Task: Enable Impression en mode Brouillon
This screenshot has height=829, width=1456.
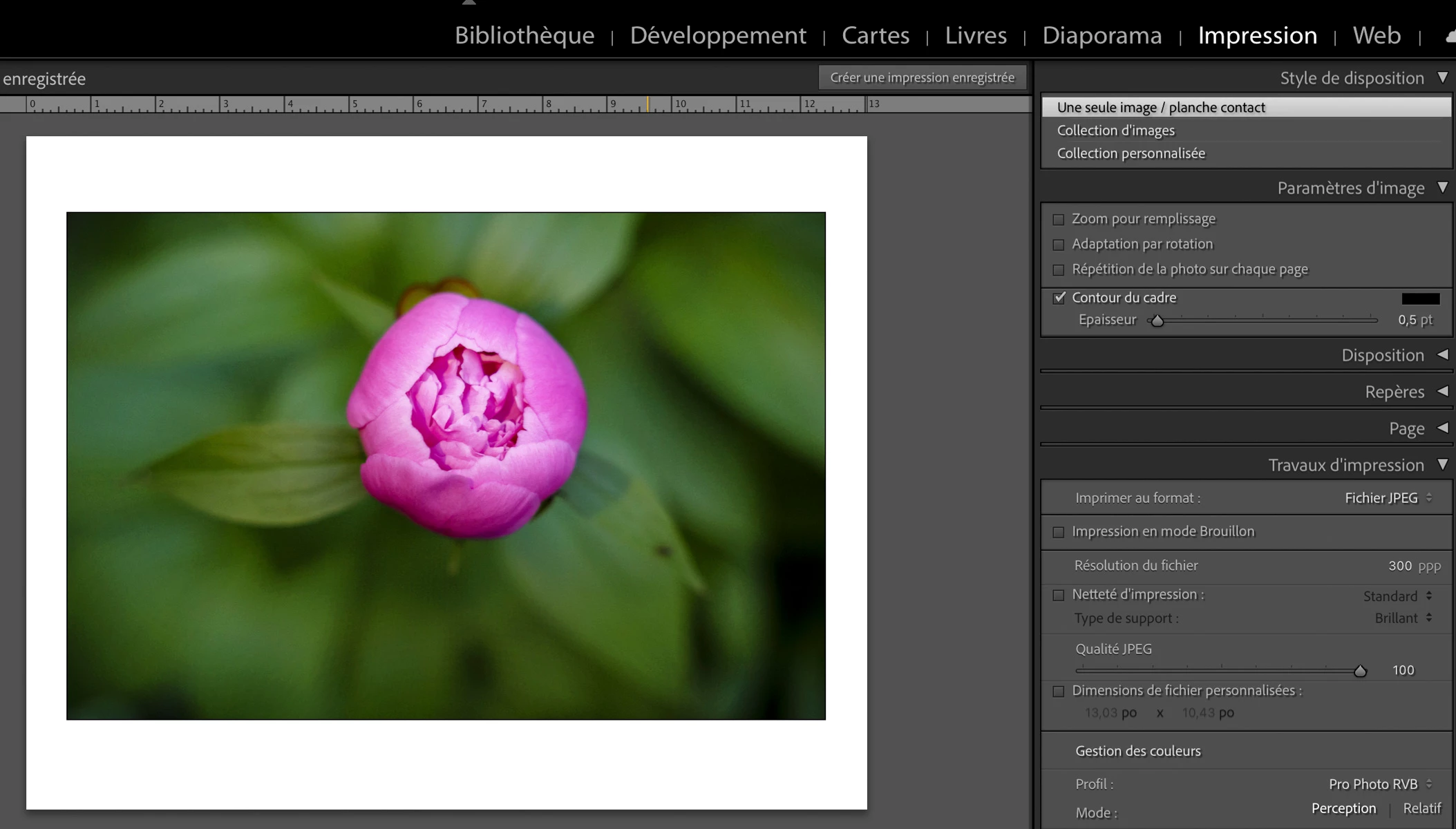Action: tap(1058, 532)
